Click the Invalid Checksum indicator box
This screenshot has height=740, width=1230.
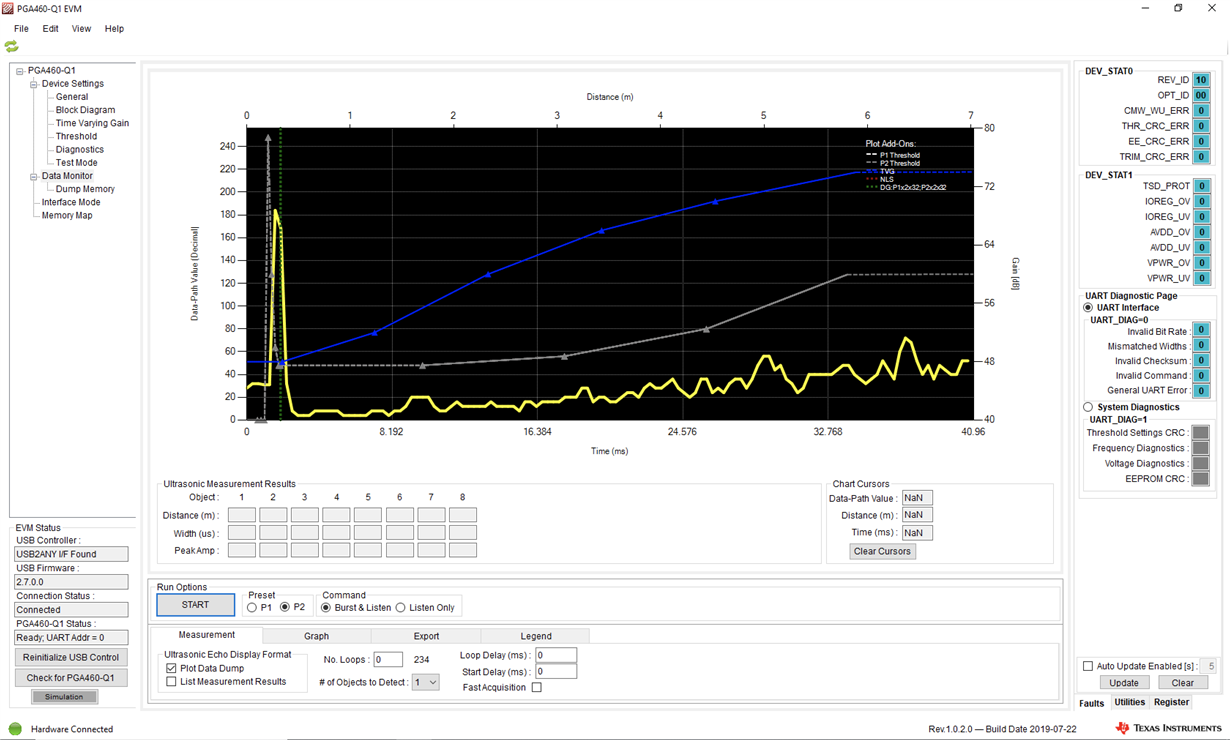pyautogui.click(x=1201, y=361)
